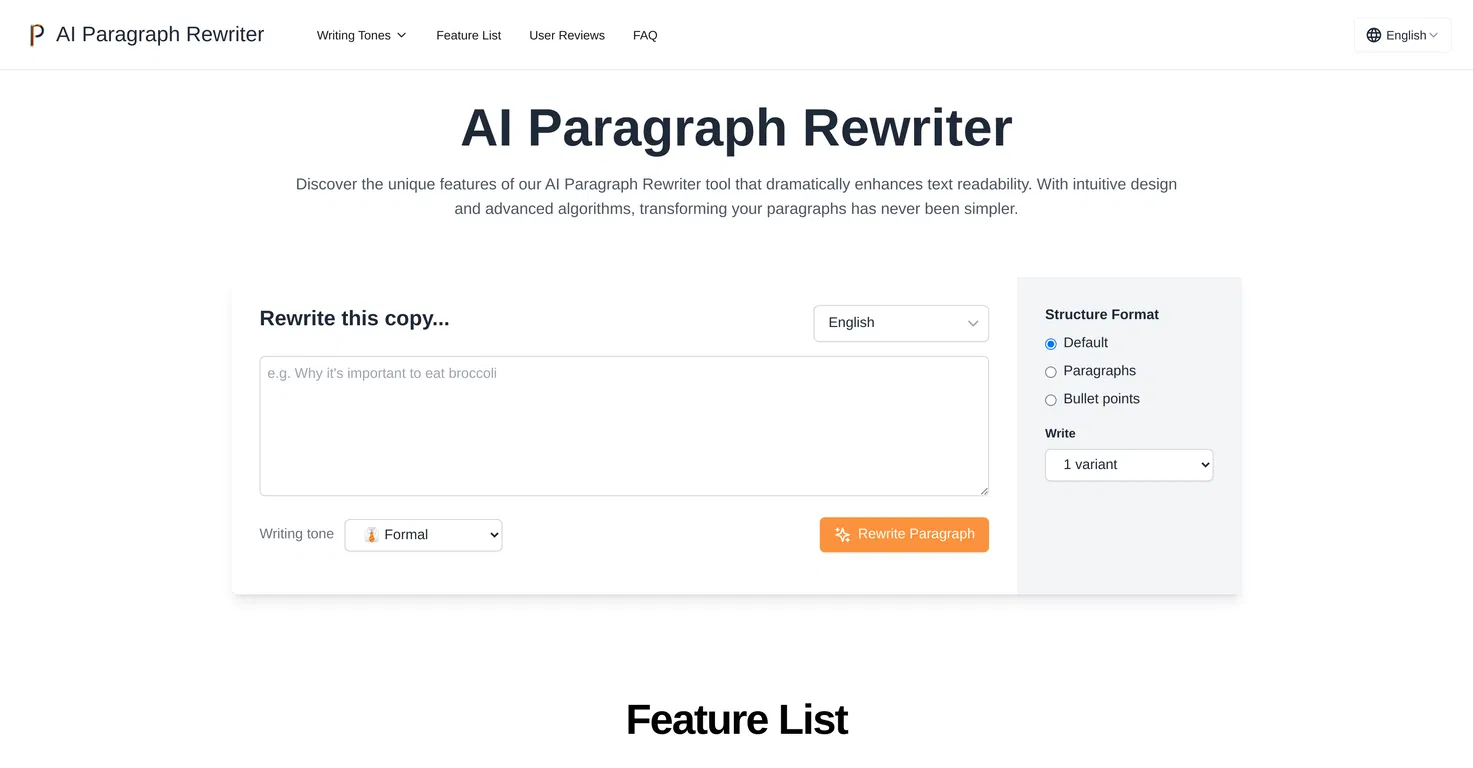Open the FAQ nav link
Screen dimensions: 1473x768
click(x=645, y=35)
